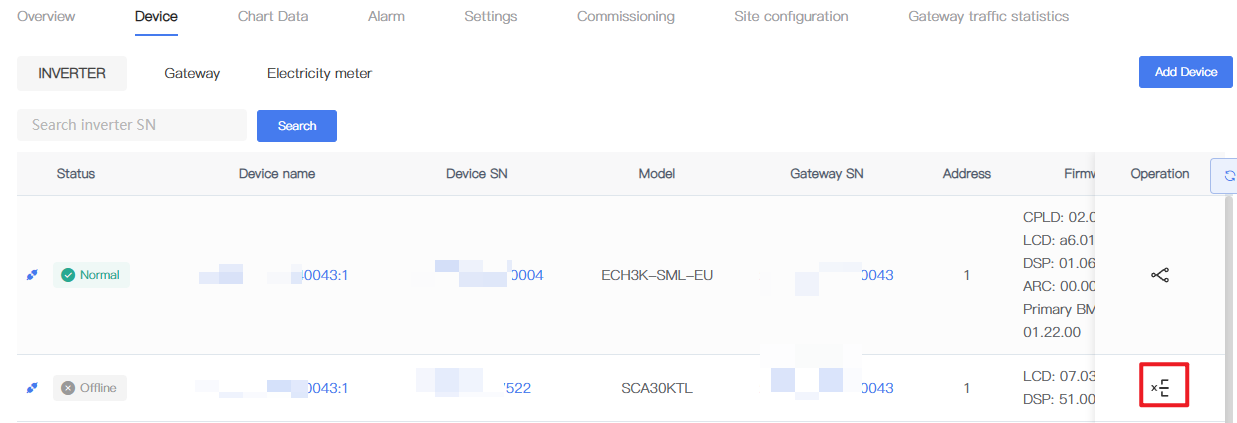The height and width of the screenshot is (423, 1237).
Task: Open the Commissioning tab
Action: [x=626, y=16]
